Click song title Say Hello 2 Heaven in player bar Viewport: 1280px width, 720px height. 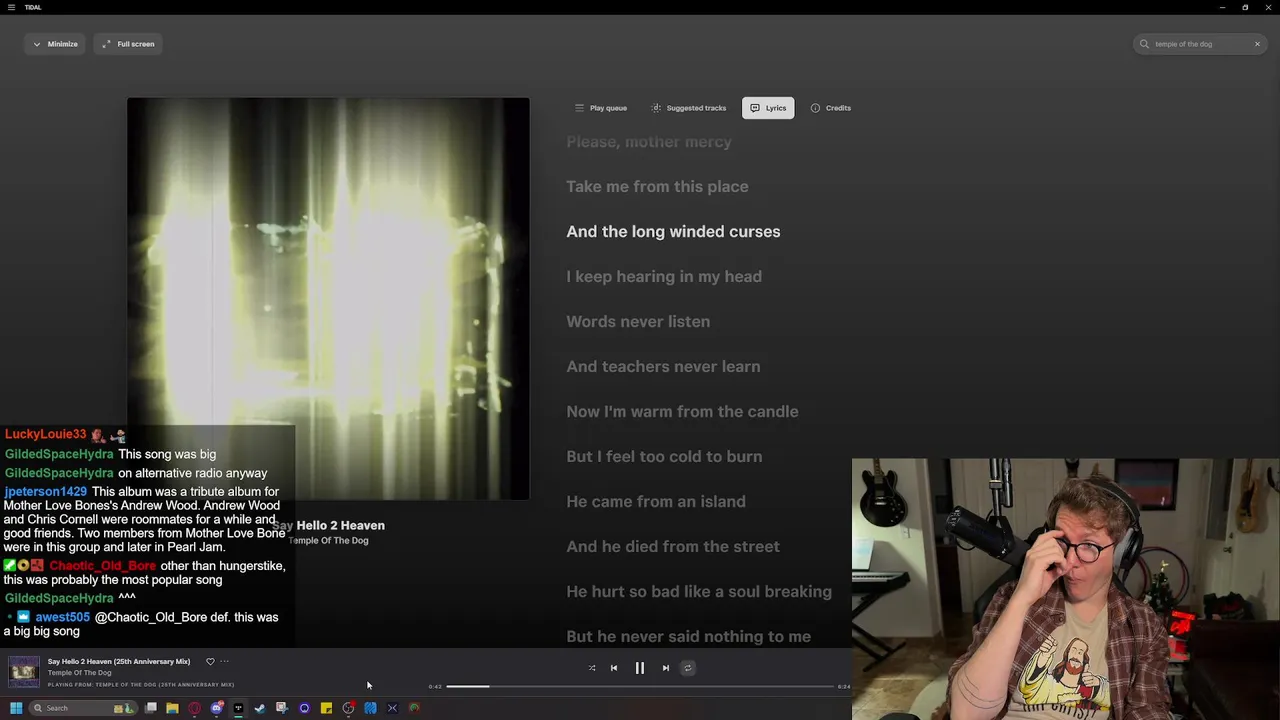(119, 661)
